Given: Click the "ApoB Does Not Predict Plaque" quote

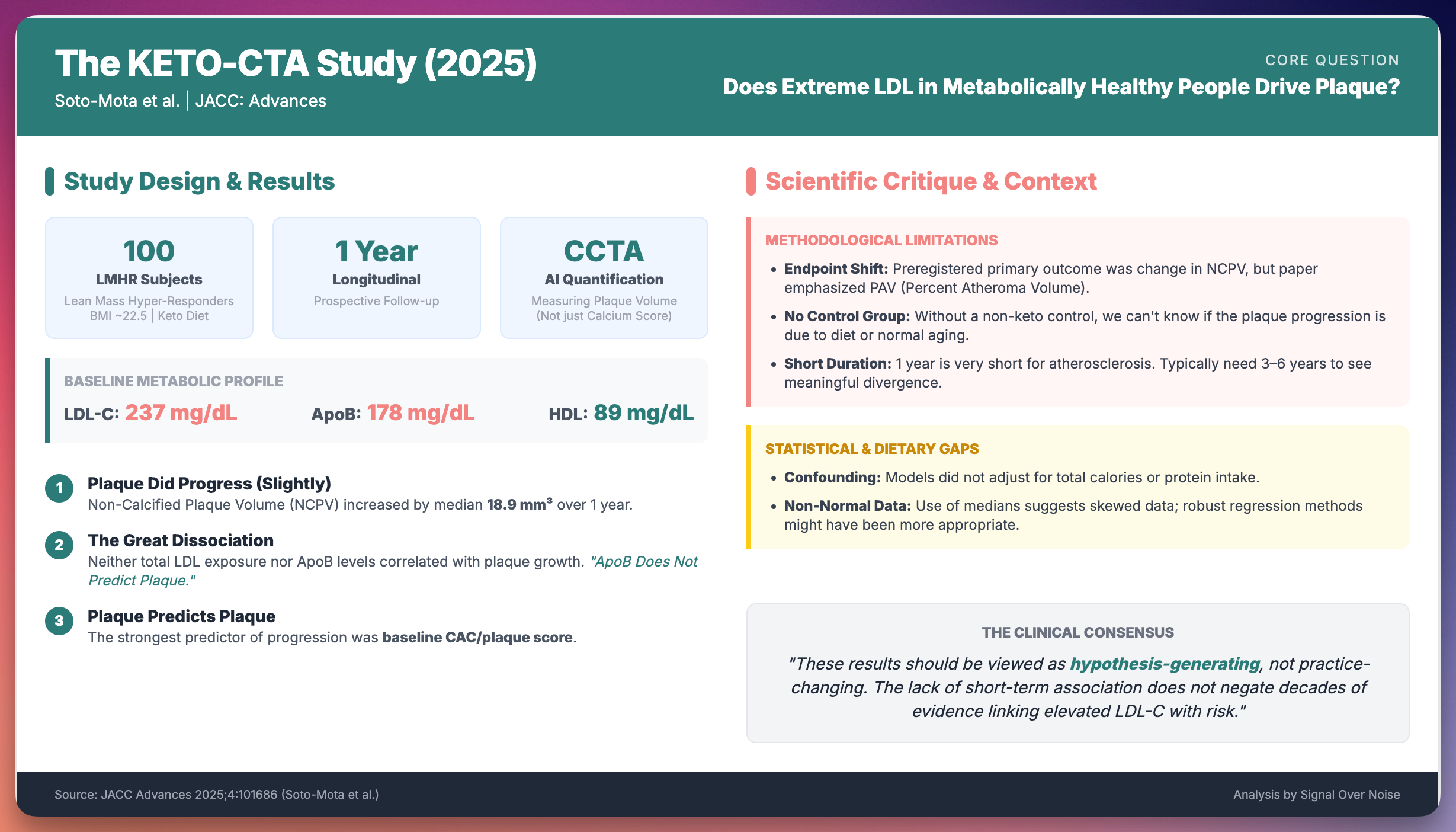Looking at the screenshot, I should 643,562.
